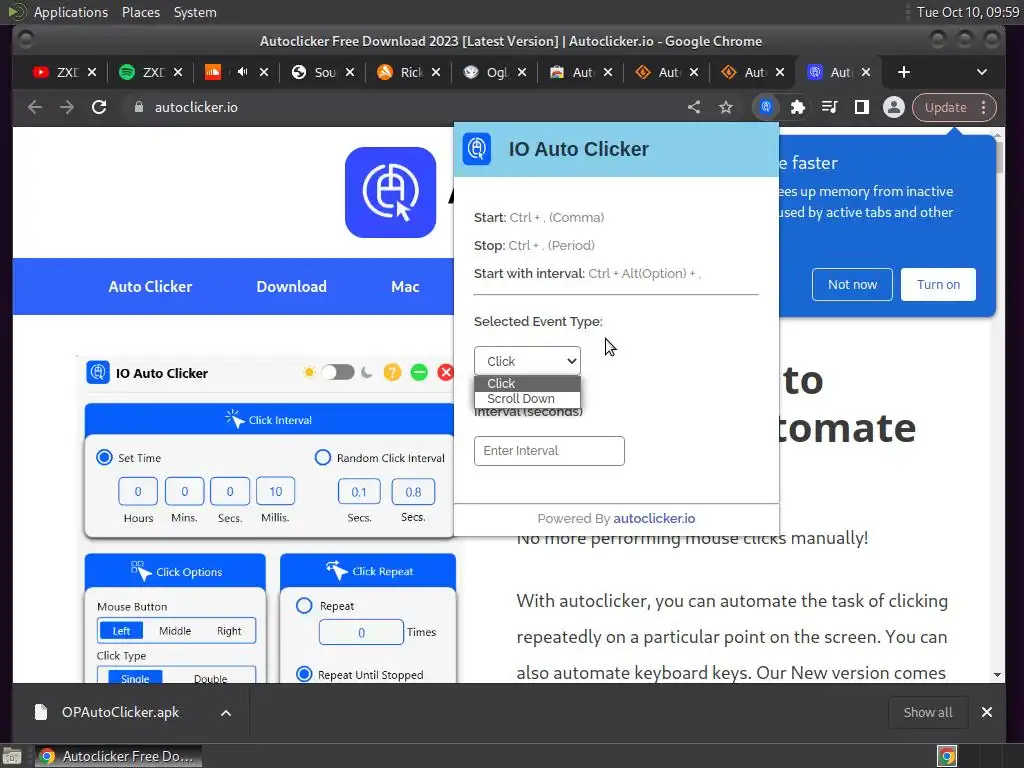Viewport: 1024px width, 768px height.
Task: Open the media control playlist icon
Action: pos(829,107)
